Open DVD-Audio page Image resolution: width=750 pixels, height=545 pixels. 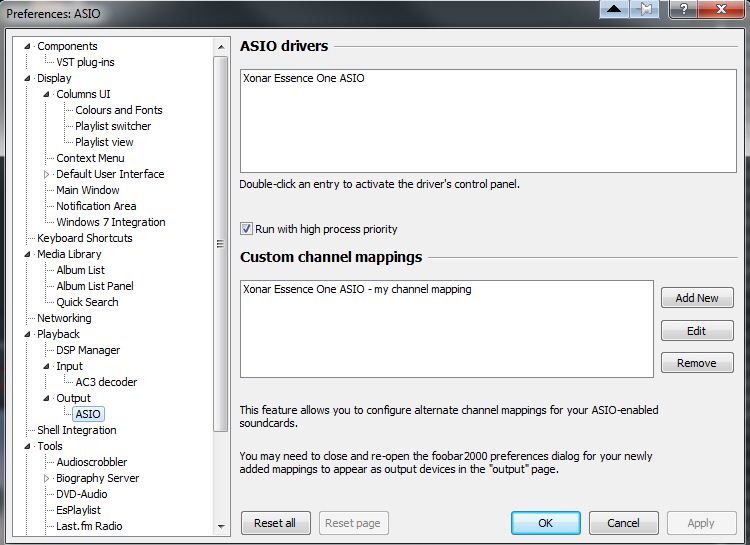click(x=81, y=494)
